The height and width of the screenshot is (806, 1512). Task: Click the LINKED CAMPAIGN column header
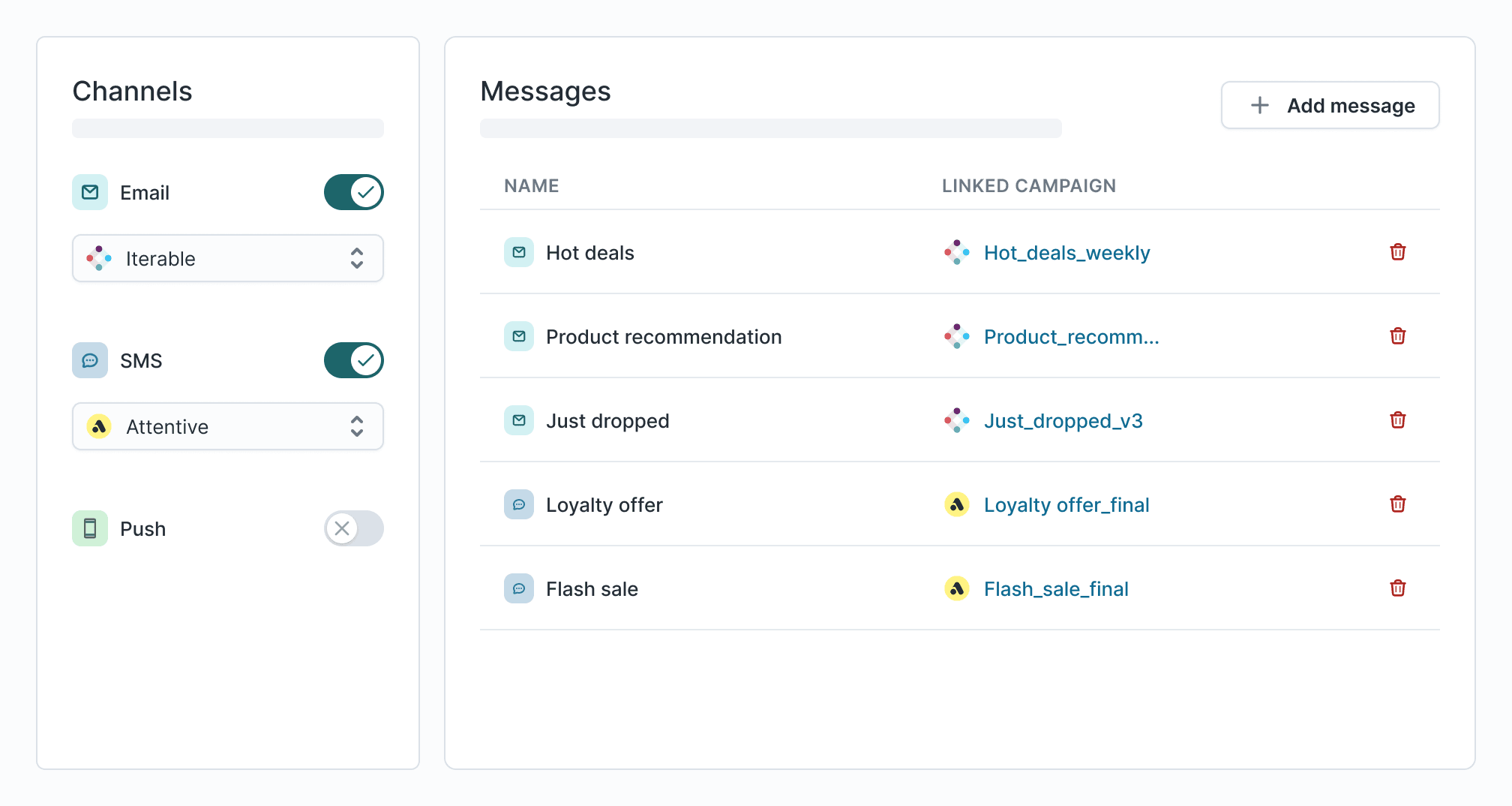[x=1029, y=185]
